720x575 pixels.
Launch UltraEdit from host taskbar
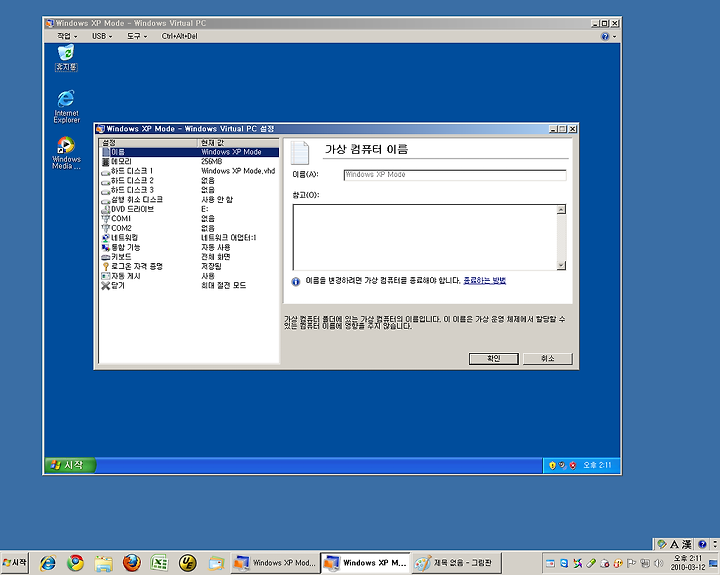pyautogui.click(x=187, y=563)
